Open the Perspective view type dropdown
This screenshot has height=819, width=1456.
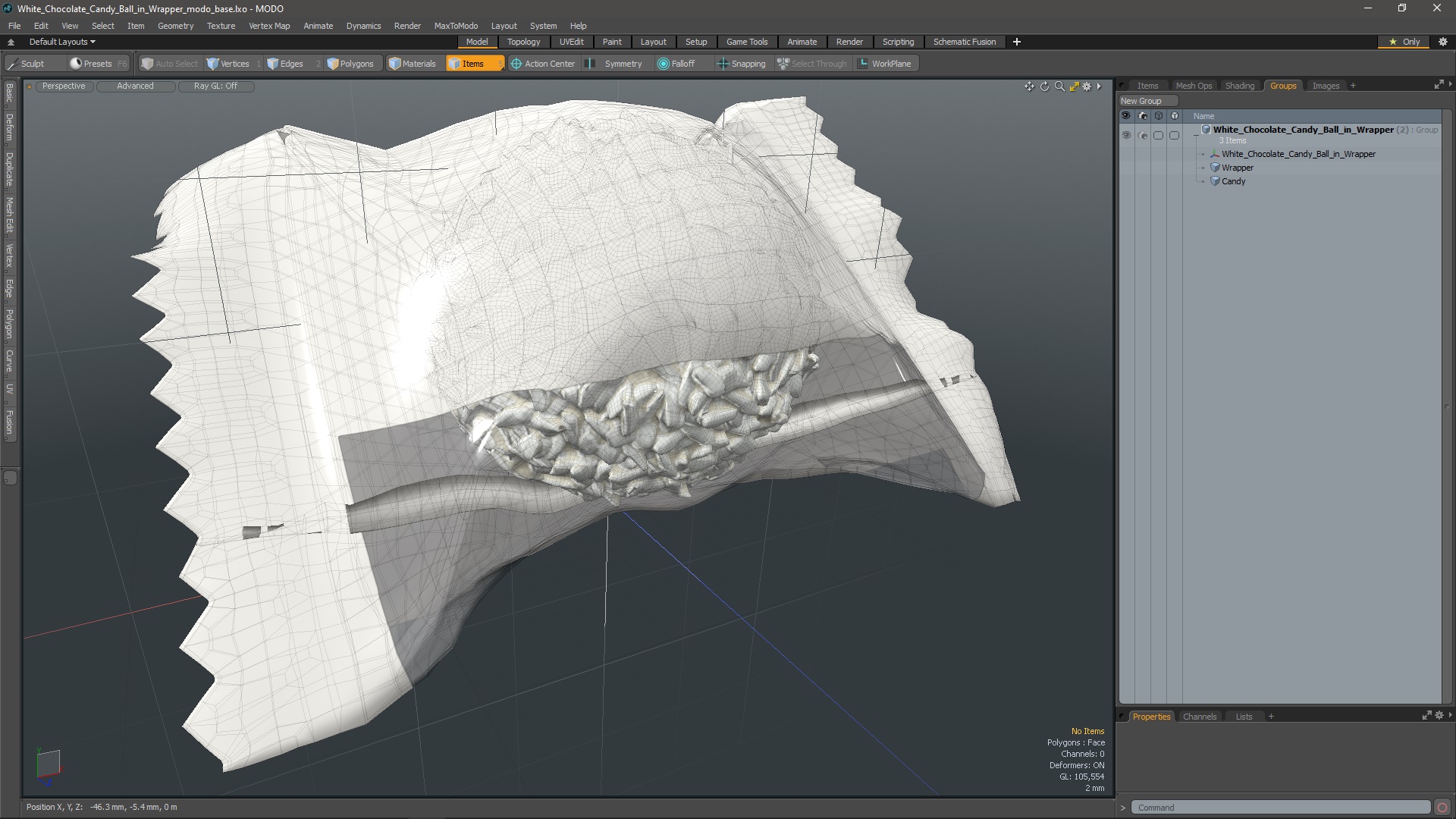64,86
